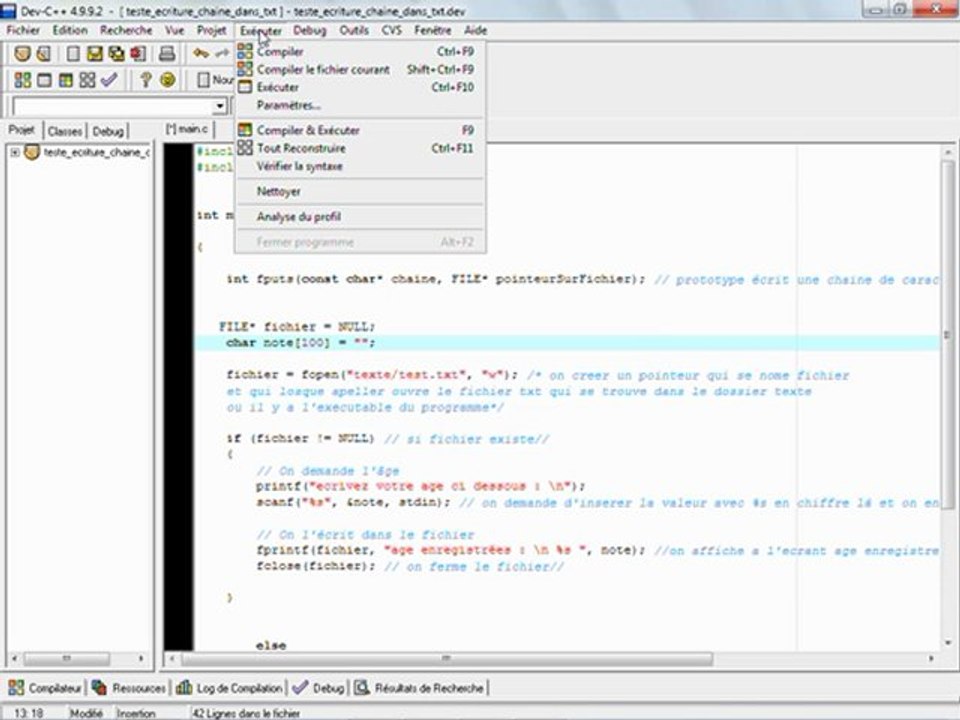Click the yellow round About icon

[167, 80]
